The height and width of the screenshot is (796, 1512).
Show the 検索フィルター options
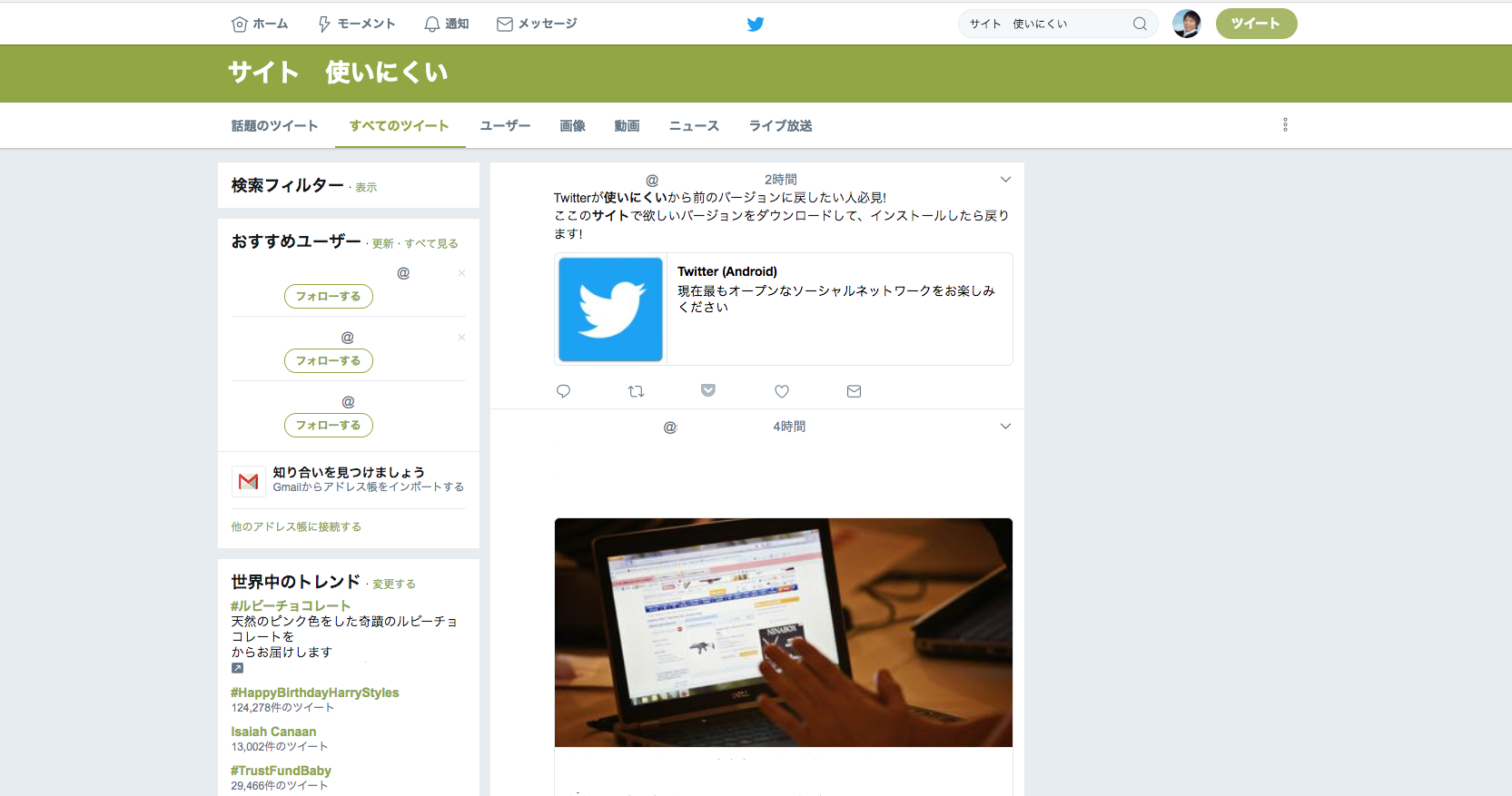366,187
